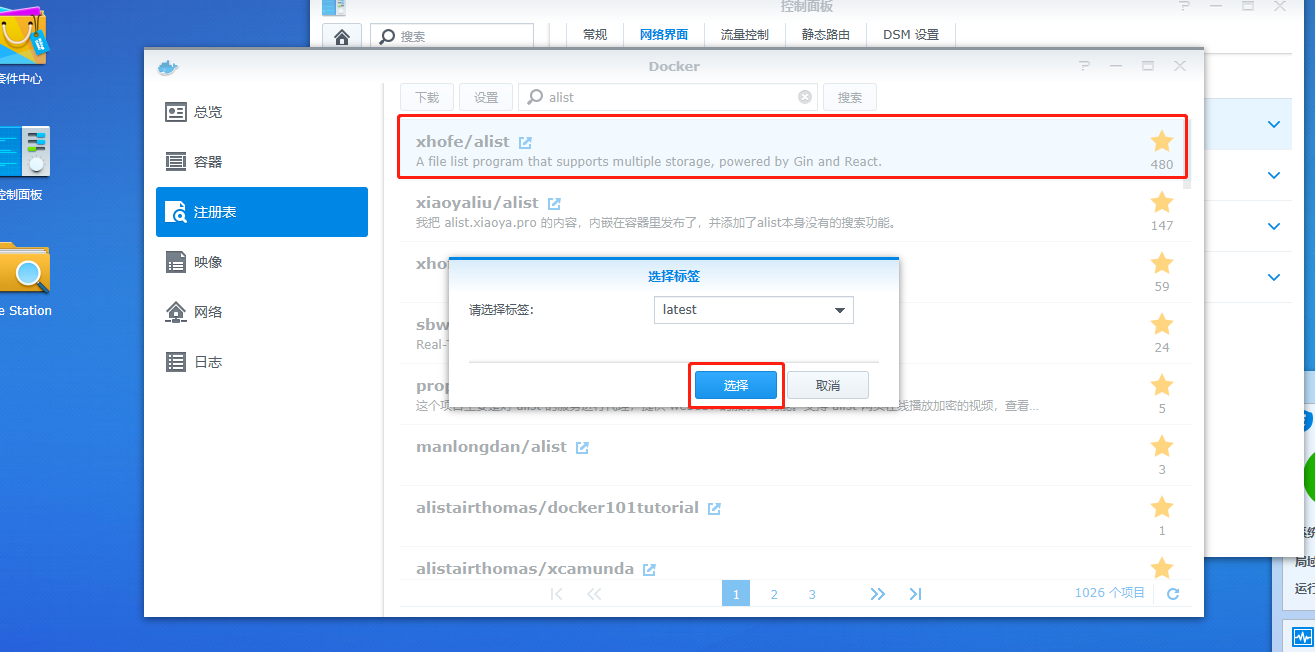Click 选择 to confirm the tag selection
Image resolution: width=1315 pixels, height=652 pixels.
click(736, 385)
